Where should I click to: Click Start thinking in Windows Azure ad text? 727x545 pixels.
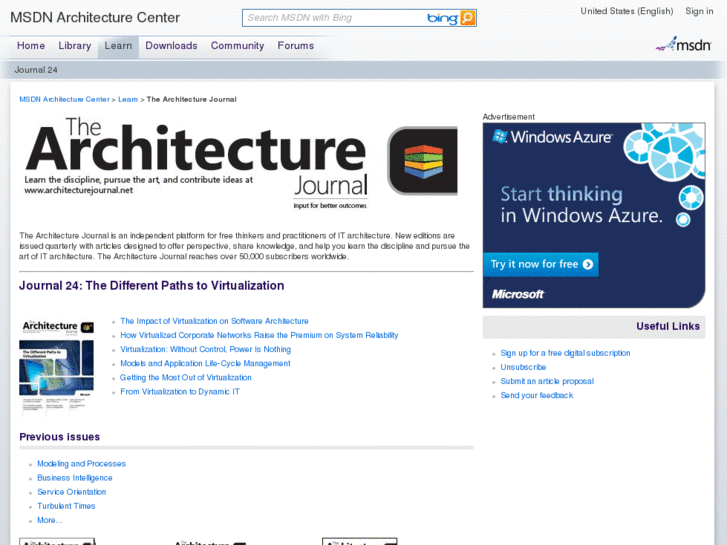click(582, 205)
